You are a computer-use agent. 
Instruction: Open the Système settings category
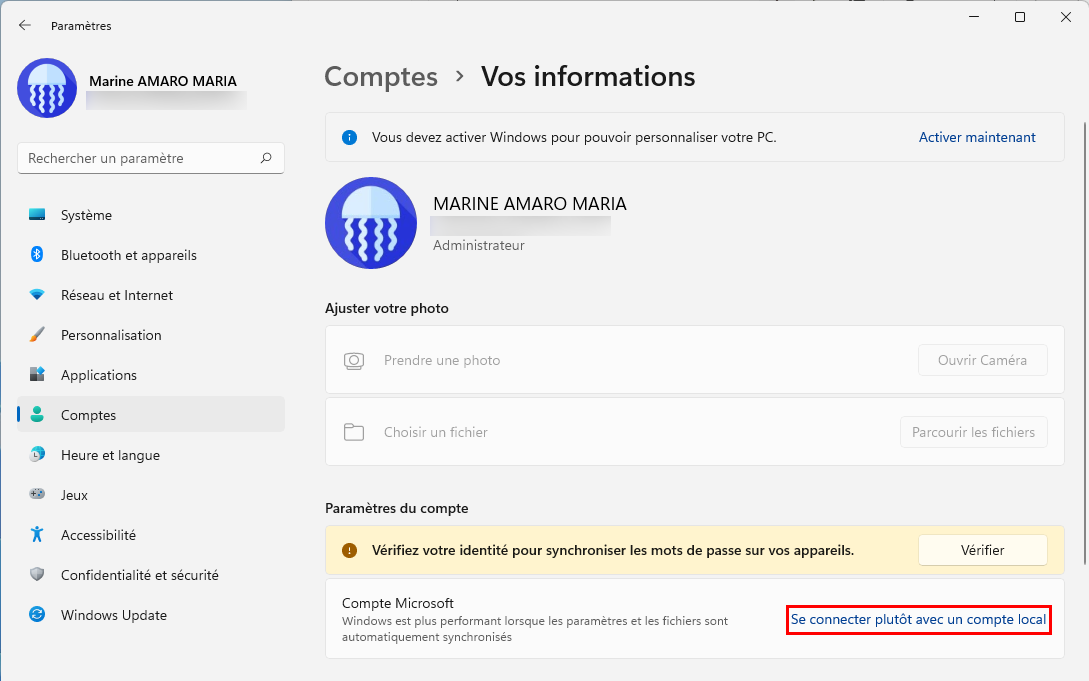151,215
